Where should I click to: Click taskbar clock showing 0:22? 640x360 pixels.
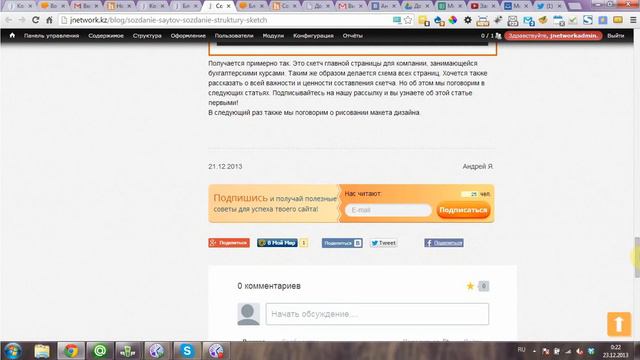[616, 351]
